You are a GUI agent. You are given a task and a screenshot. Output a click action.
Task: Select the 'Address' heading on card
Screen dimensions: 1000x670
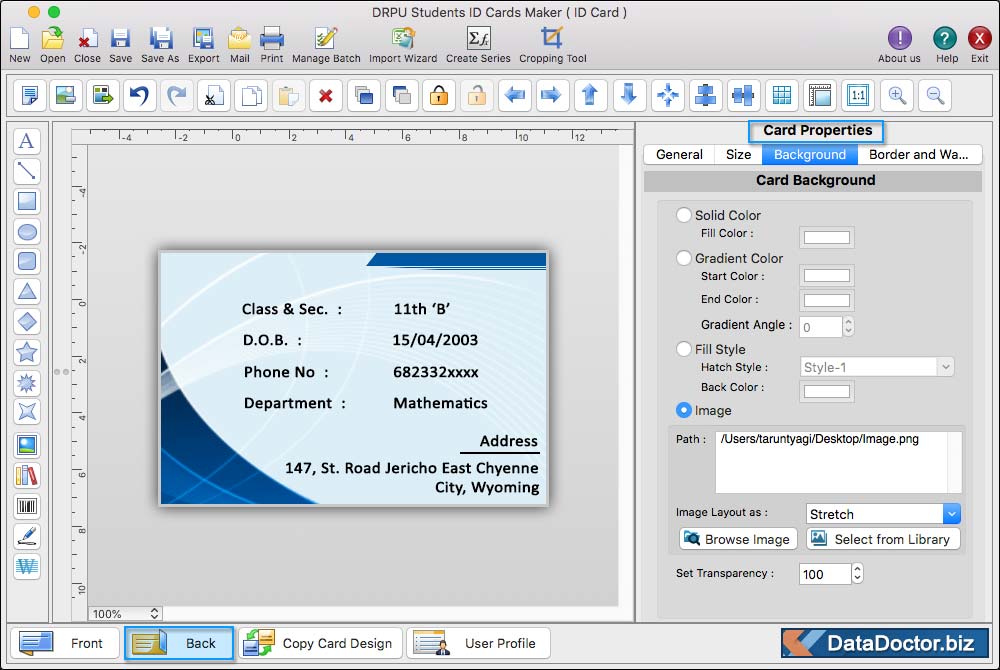[x=508, y=441]
